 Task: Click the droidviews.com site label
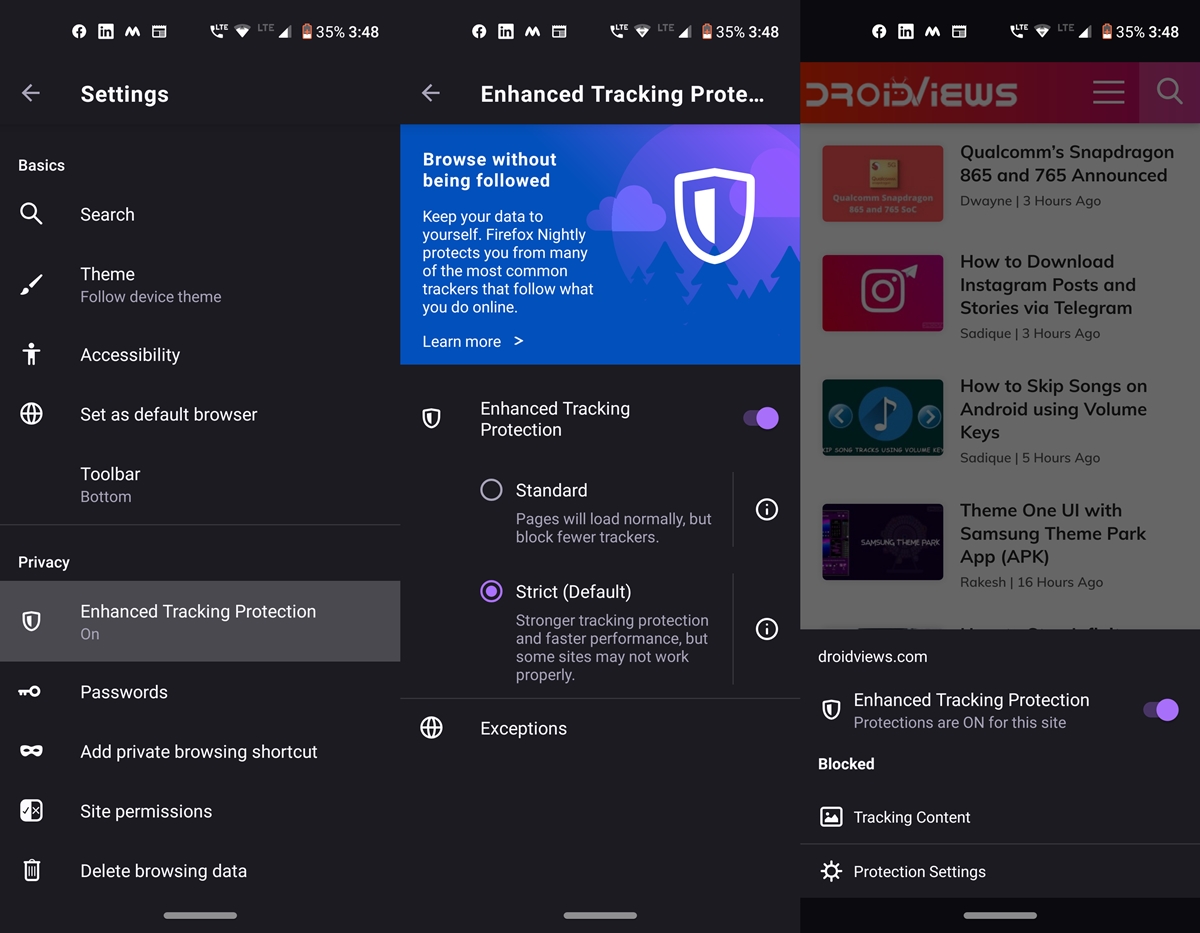coord(872,657)
